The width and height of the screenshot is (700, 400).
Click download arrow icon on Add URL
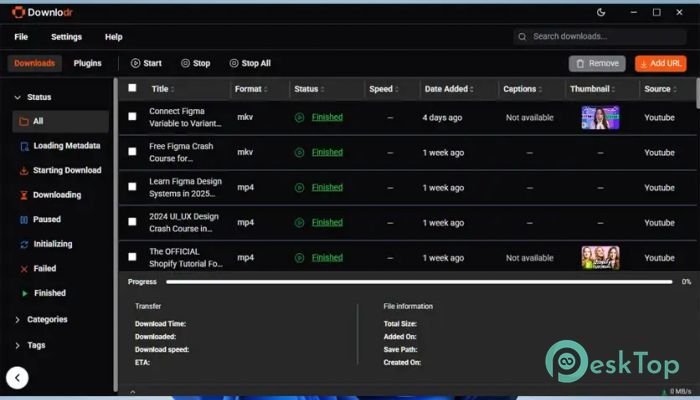(643, 64)
